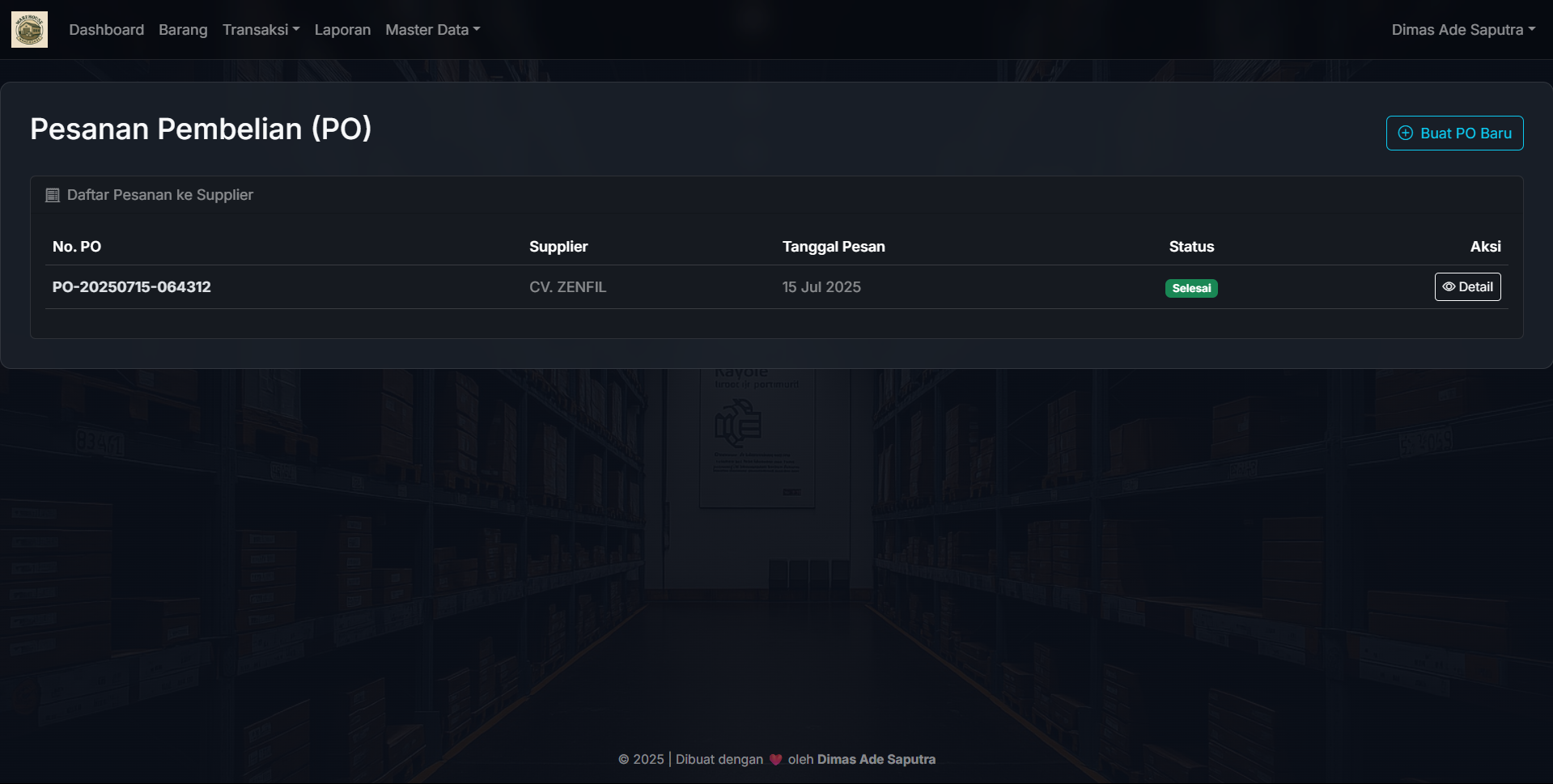
Task: Click the Status column header
Action: click(x=1191, y=247)
